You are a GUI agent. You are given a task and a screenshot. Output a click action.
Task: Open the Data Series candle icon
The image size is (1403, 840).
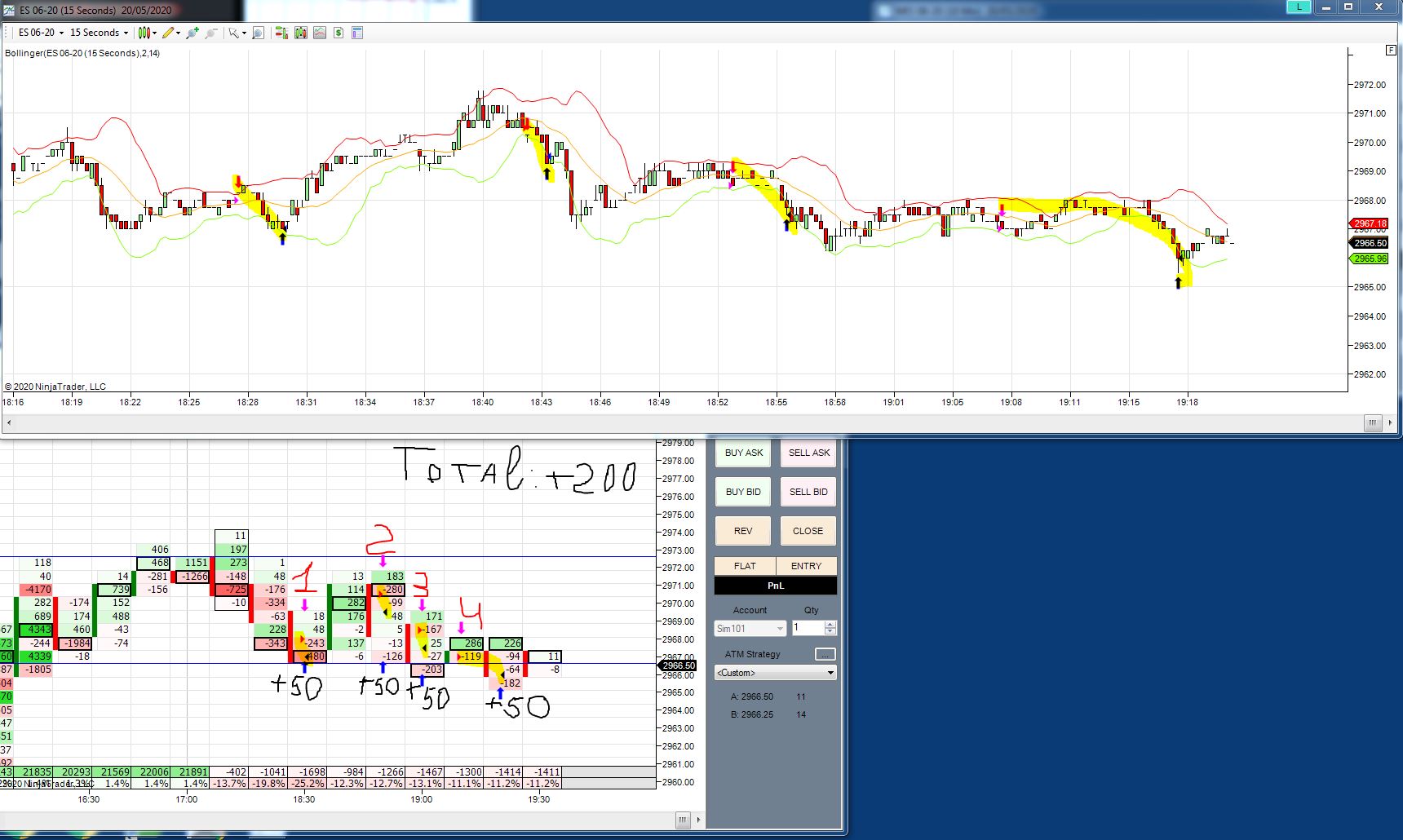pyautogui.click(x=301, y=33)
